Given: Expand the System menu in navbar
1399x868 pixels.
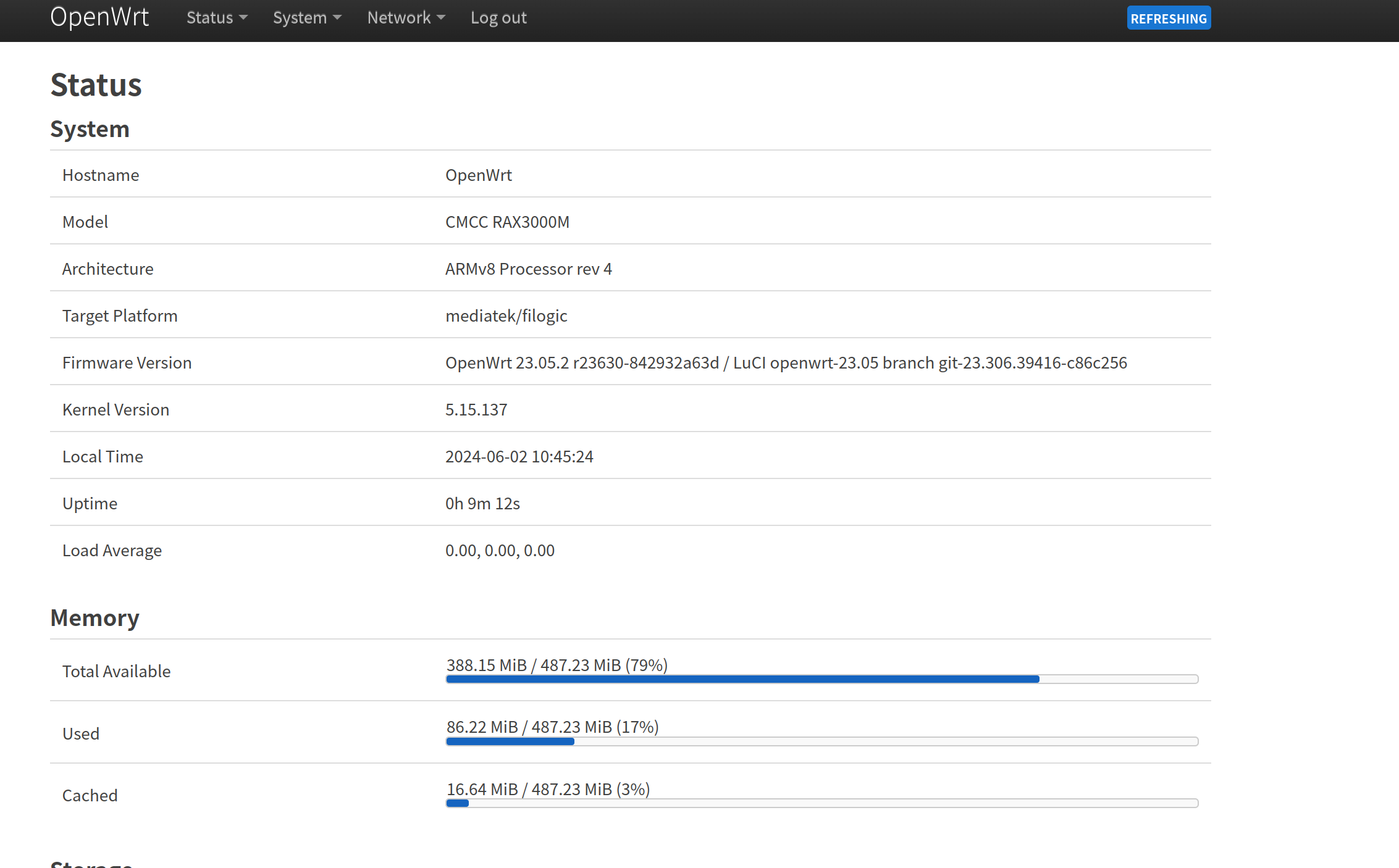Looking at the screenshot, I should [306, 18].
